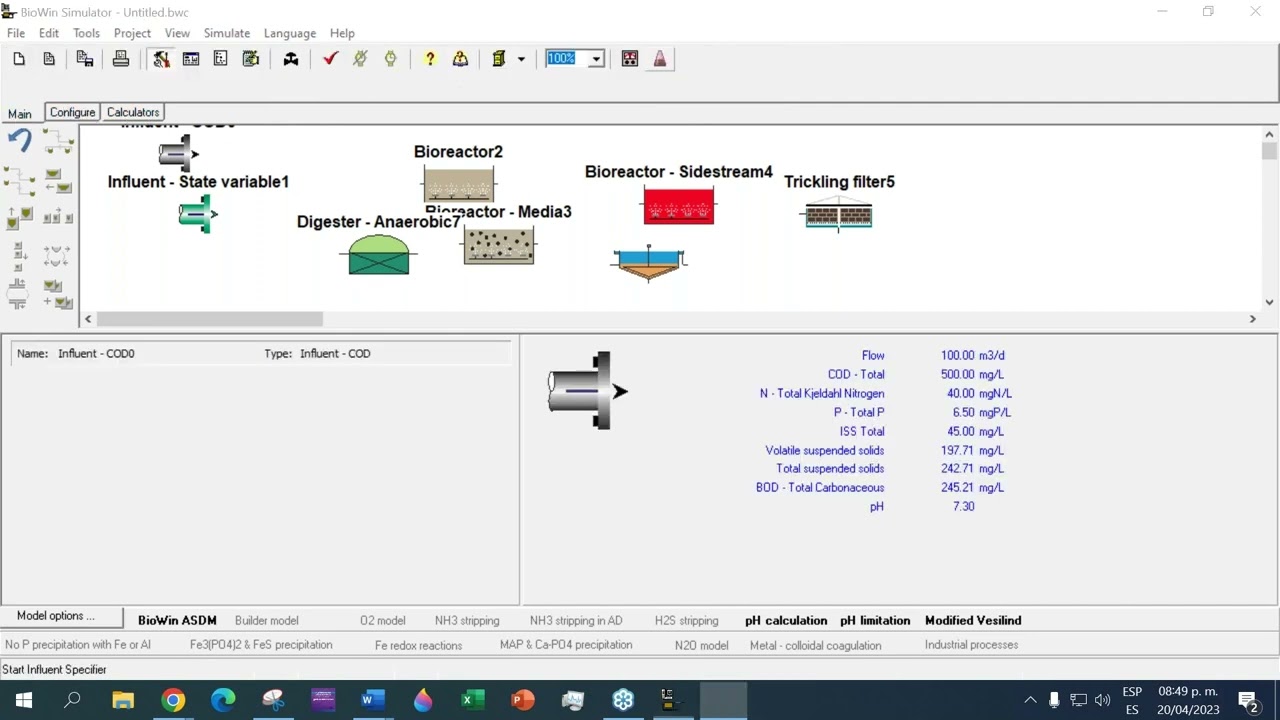Select the Trickling filter5 element icon
Viewport: 1280px width, 720px height.
click(838, 214)
